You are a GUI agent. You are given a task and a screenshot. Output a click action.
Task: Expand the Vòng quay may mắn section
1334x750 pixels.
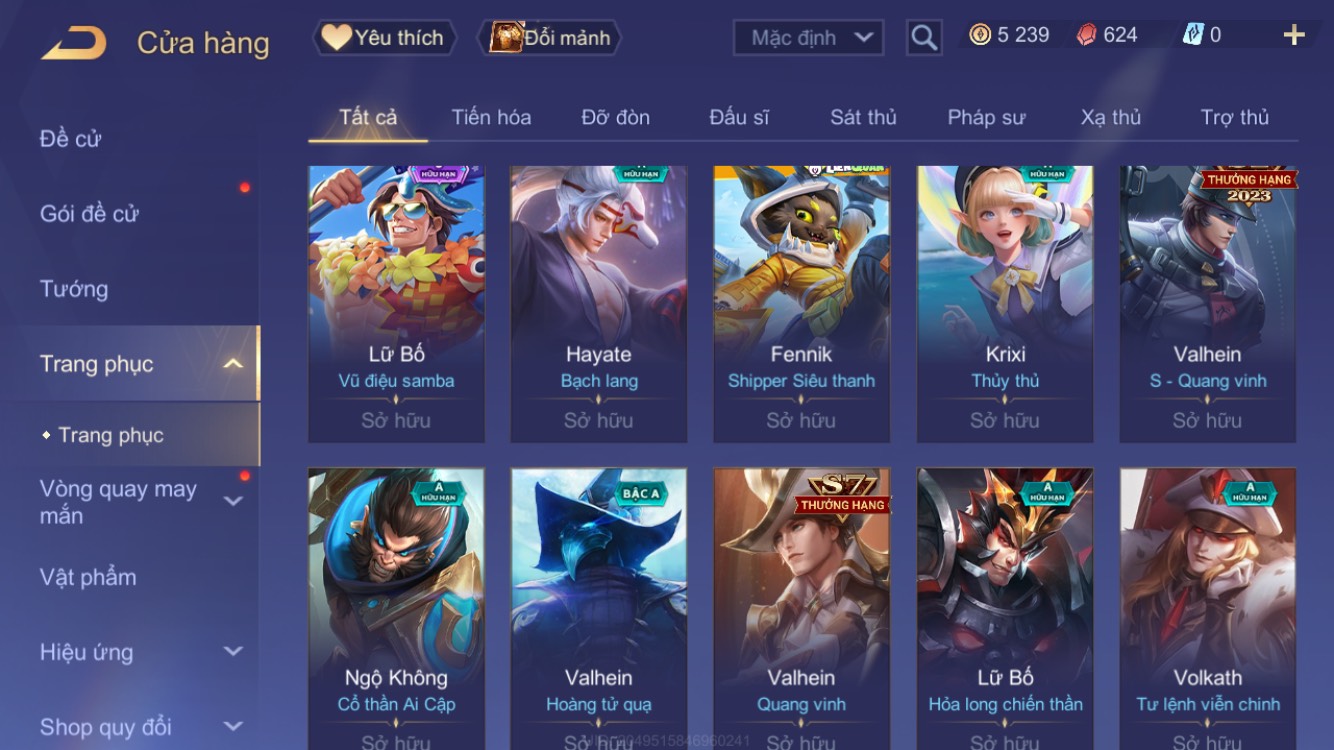click(233, 501)
